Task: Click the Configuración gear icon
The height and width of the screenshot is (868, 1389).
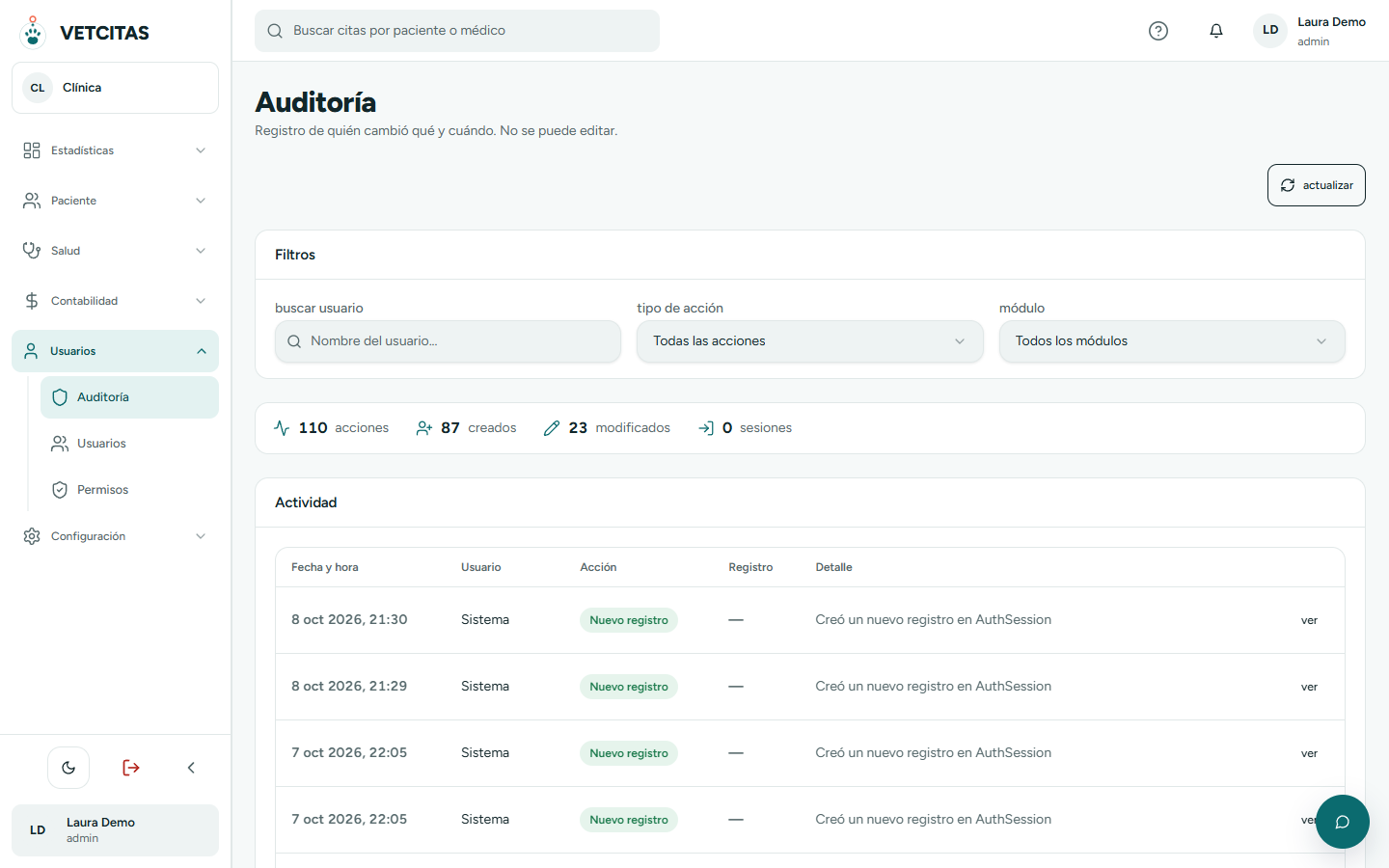Action: click(32, 536)
